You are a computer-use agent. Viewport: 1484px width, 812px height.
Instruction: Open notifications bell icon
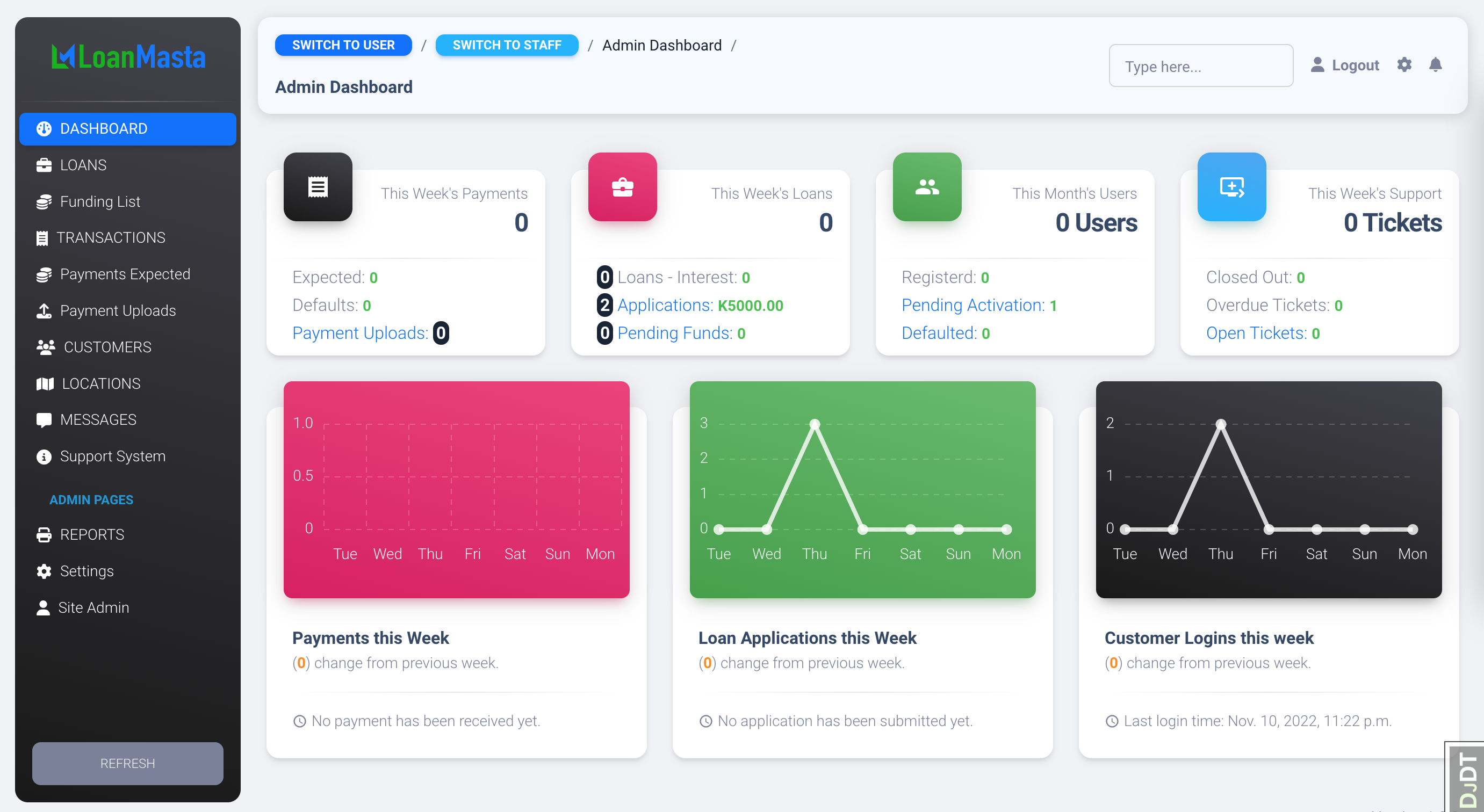click(x=1436, y=64)
